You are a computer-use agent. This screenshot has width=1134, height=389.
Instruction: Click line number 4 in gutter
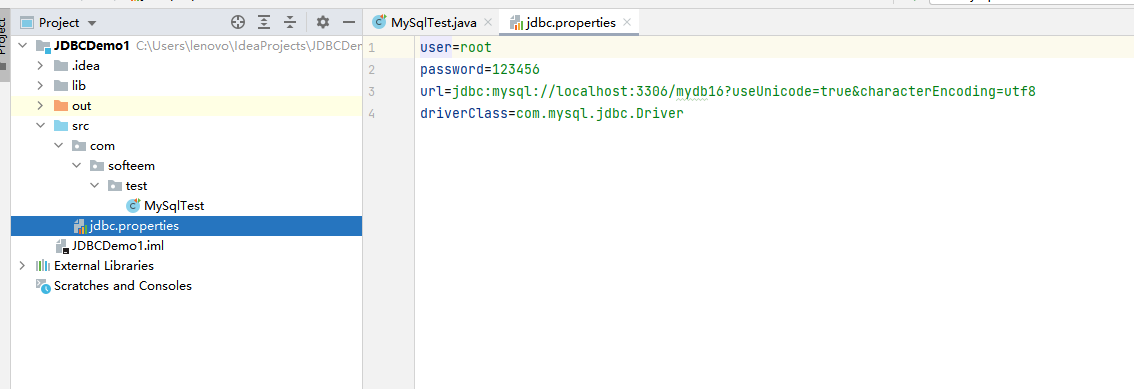click(372, 114)
